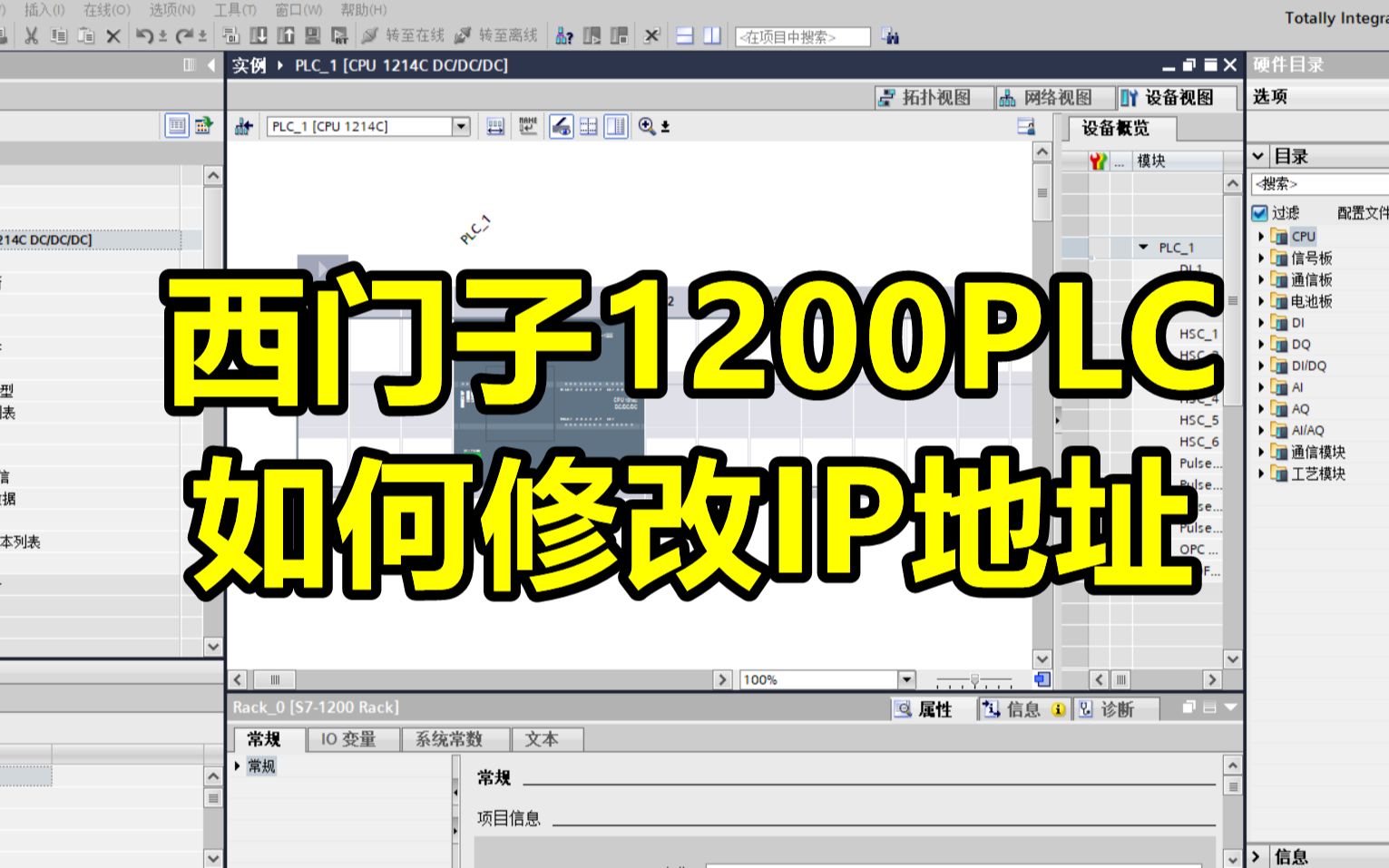Click the Undo arrow icon

(144, 35)
